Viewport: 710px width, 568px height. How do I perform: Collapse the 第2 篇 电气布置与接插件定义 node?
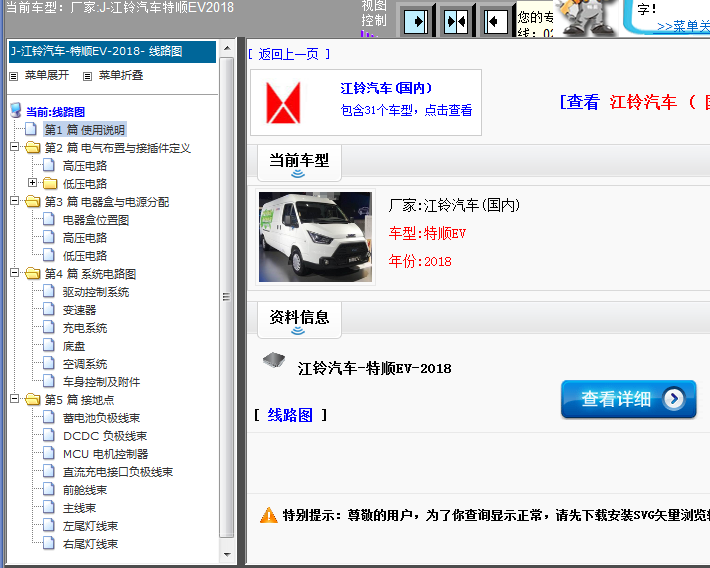14,147
